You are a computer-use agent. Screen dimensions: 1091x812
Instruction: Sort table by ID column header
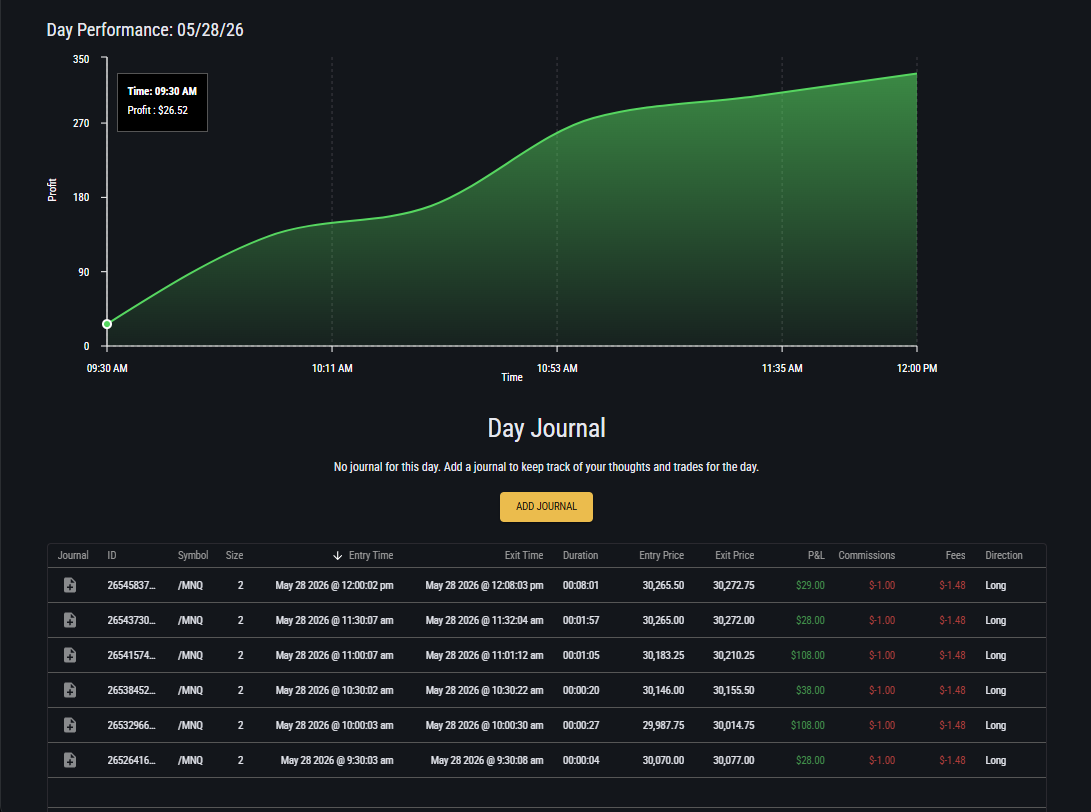(112, 555)
